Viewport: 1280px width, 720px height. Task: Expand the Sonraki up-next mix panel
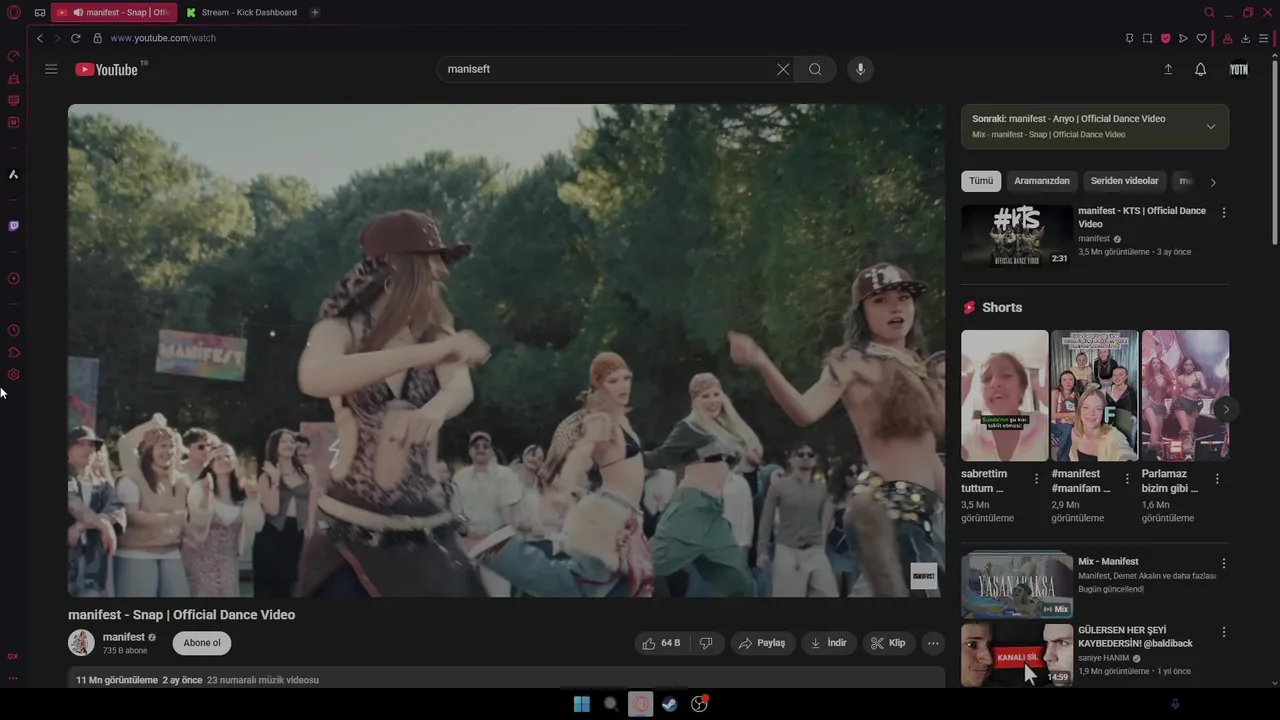click(x=1211, y=126)
